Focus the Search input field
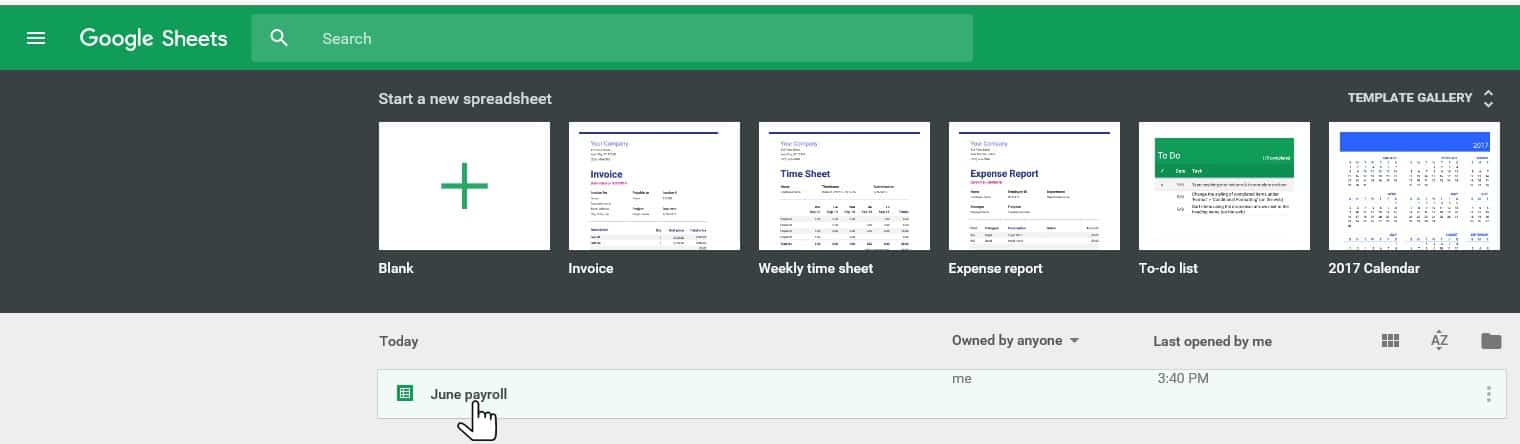This screenshot has height=444, width=1520. coord(612,38)
